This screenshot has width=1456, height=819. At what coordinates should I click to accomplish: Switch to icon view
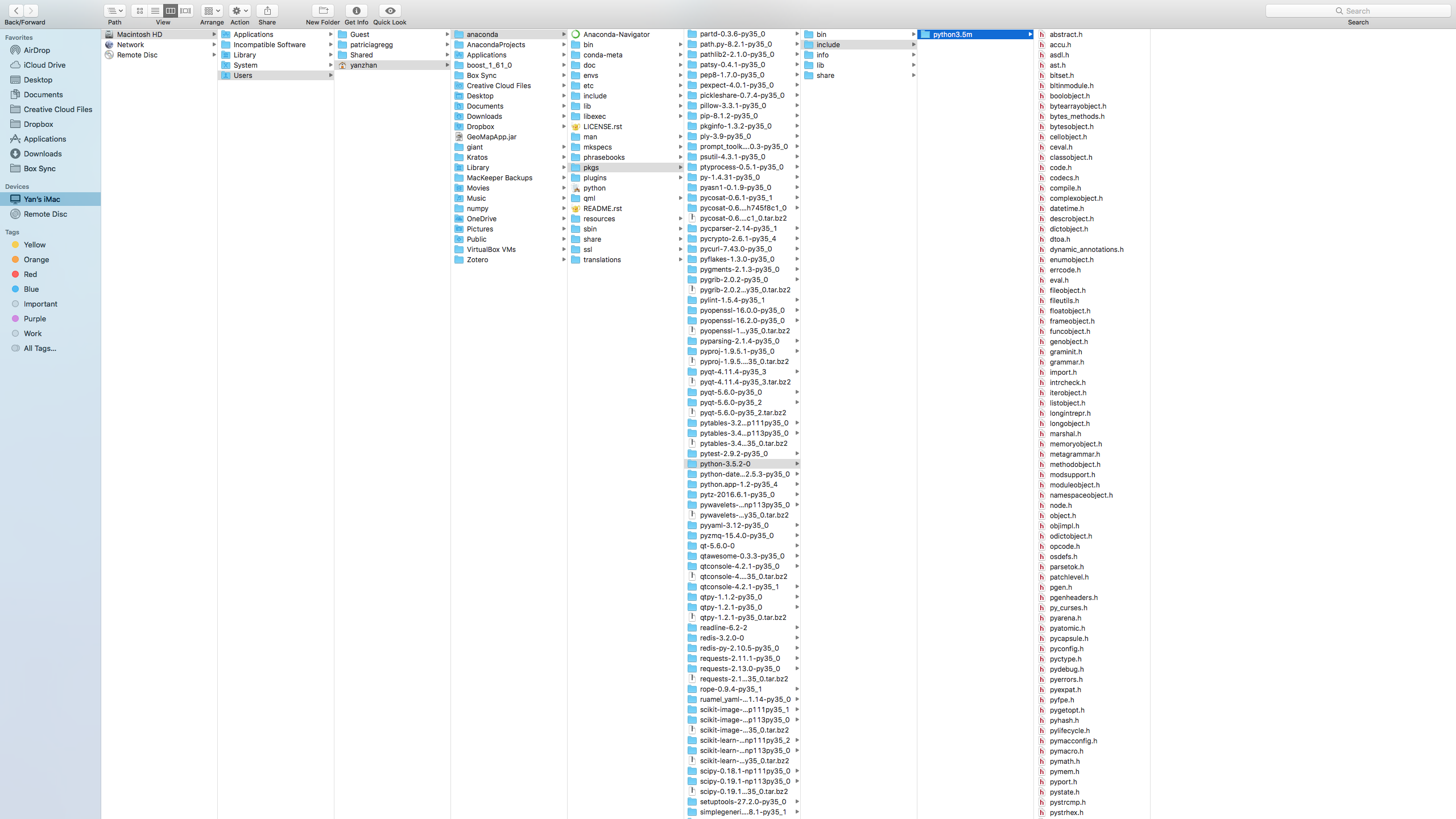[139, 11]
